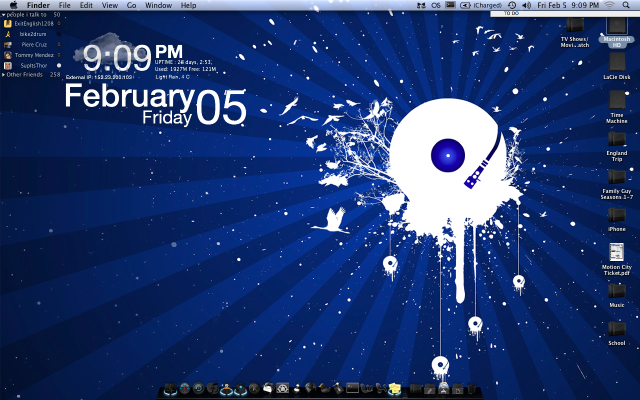Open the white bird dock icon
The width and height of the screenshot is (640, 400).
pyautogui.click(x=269, y=388)
